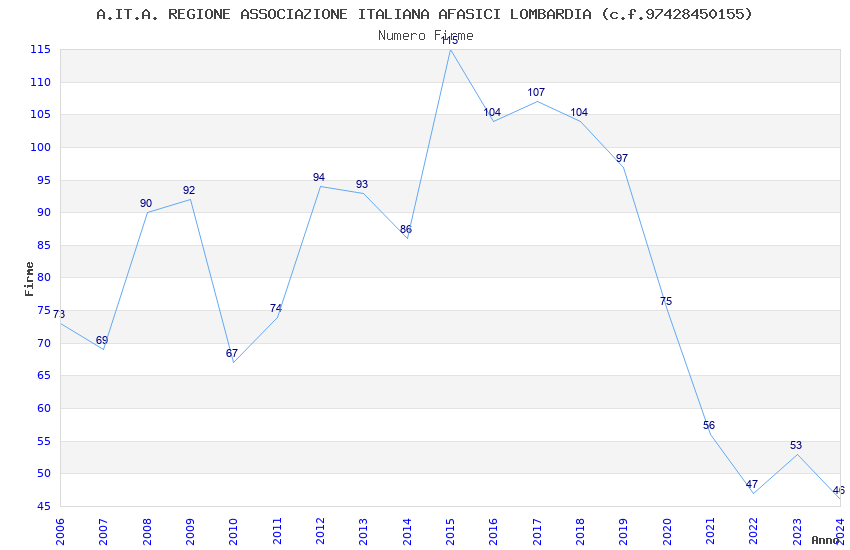Click x-axis year 2011
The image size is (850, 550).
click(x=277, y=531)
